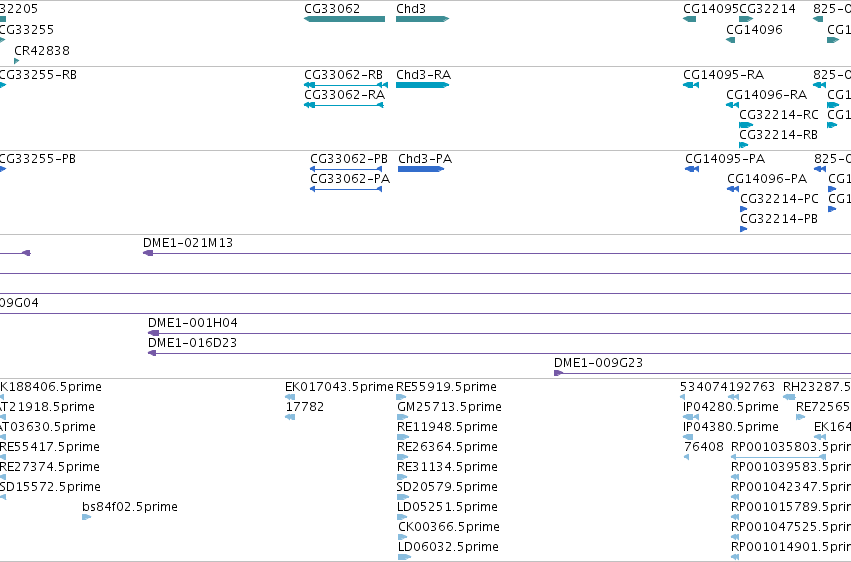Click the CK00366.5prime EST arrow
851x562 pixels.
pyautogui.click(x=402, y=537)
